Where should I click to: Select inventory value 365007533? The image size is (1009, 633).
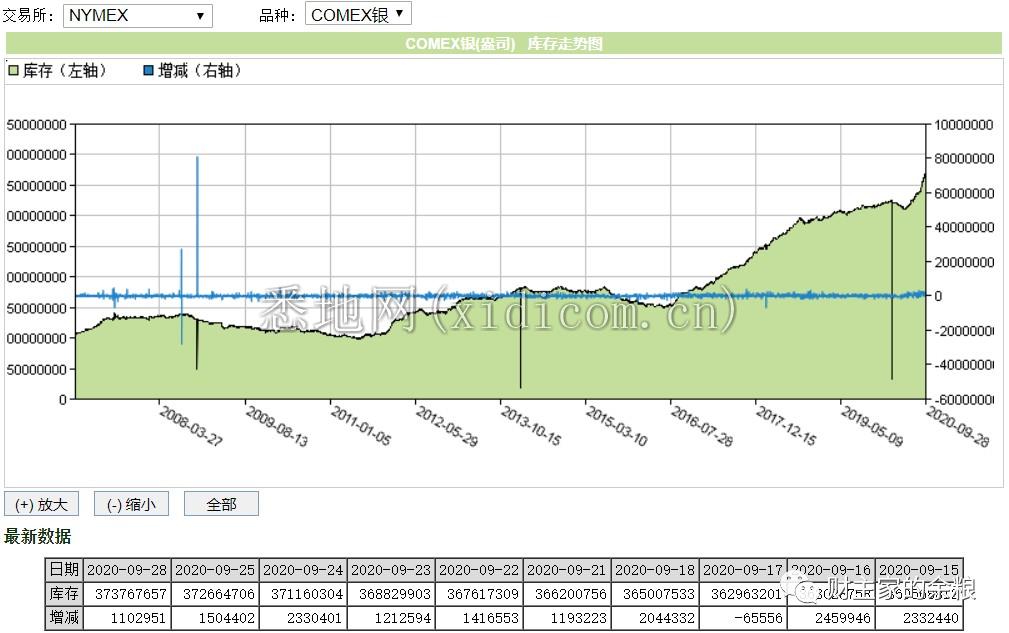tap(659, 594)
